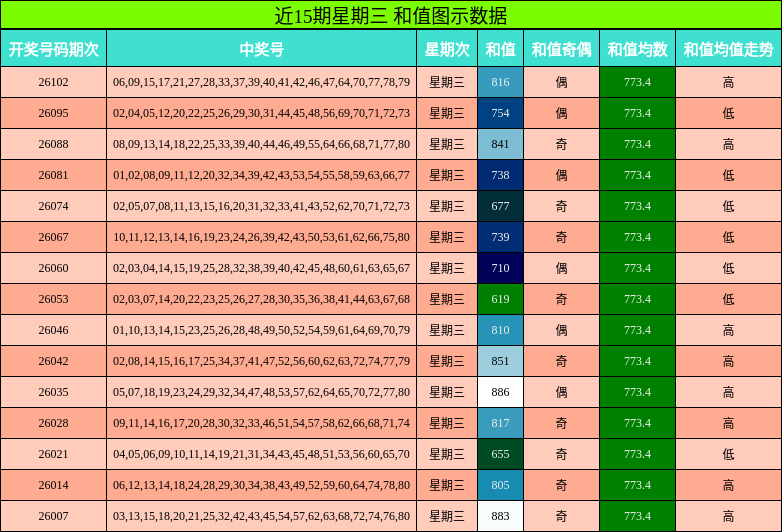Click winning numbers starting 04,05,06,09

[261, 454]
